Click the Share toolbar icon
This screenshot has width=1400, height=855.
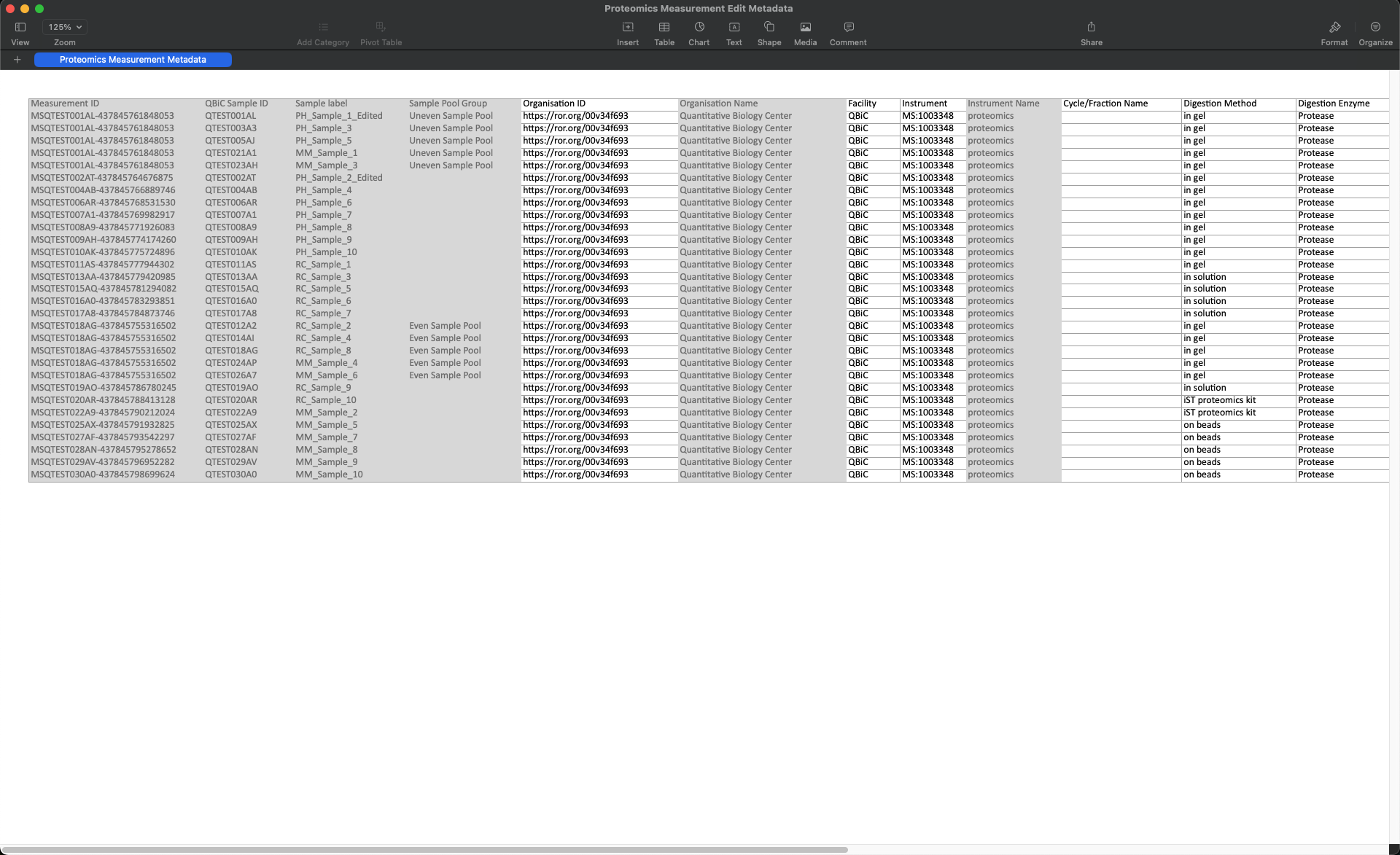(x=1090, y=27)
